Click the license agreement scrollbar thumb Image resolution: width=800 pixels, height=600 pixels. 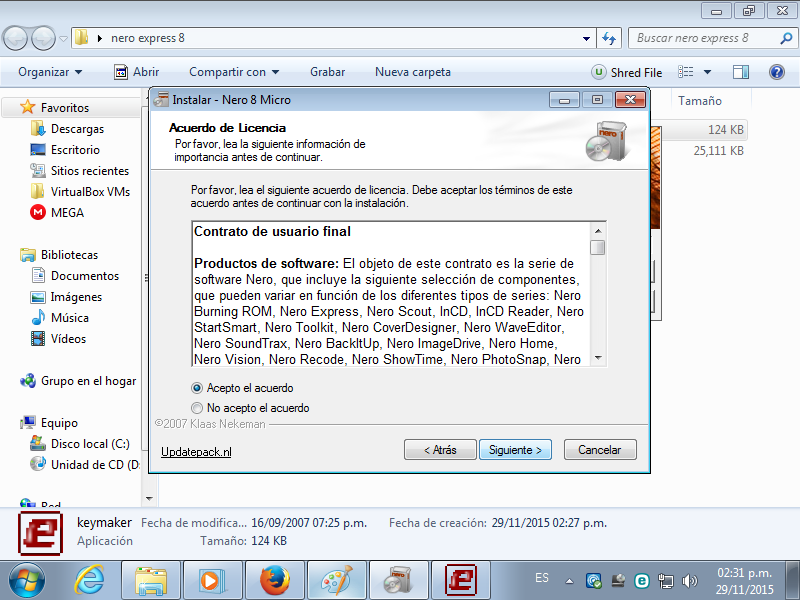pyautogui.click(x=598, y=247)
